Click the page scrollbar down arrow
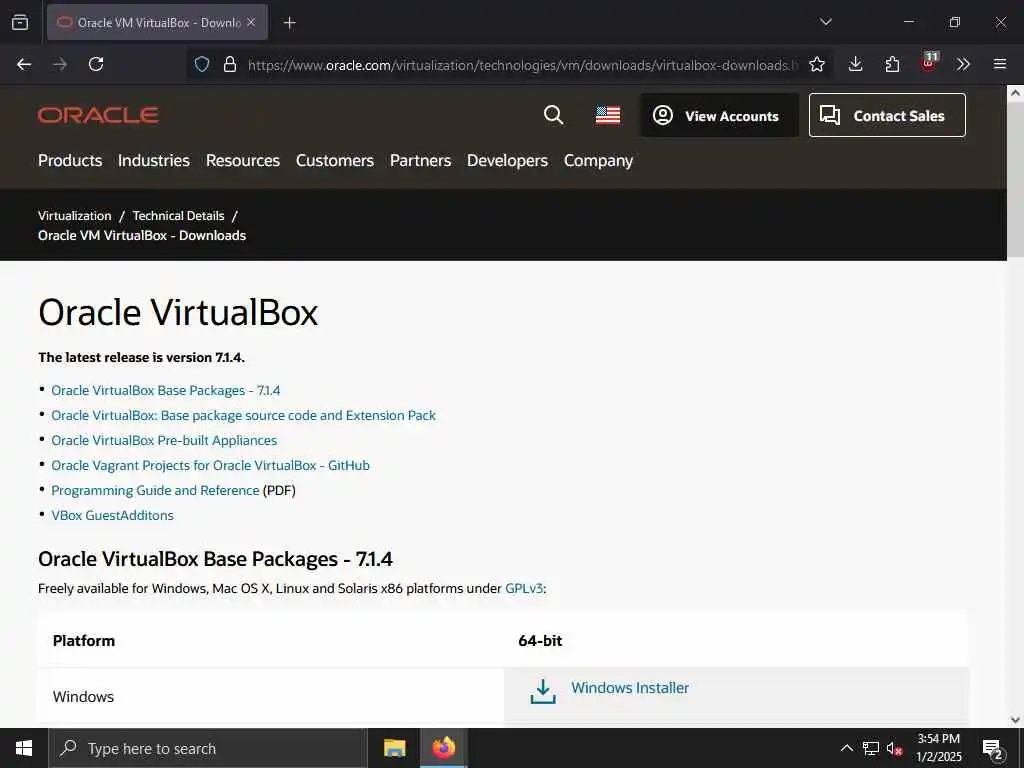The image size is (1024, 768). tap(1015, 720)
